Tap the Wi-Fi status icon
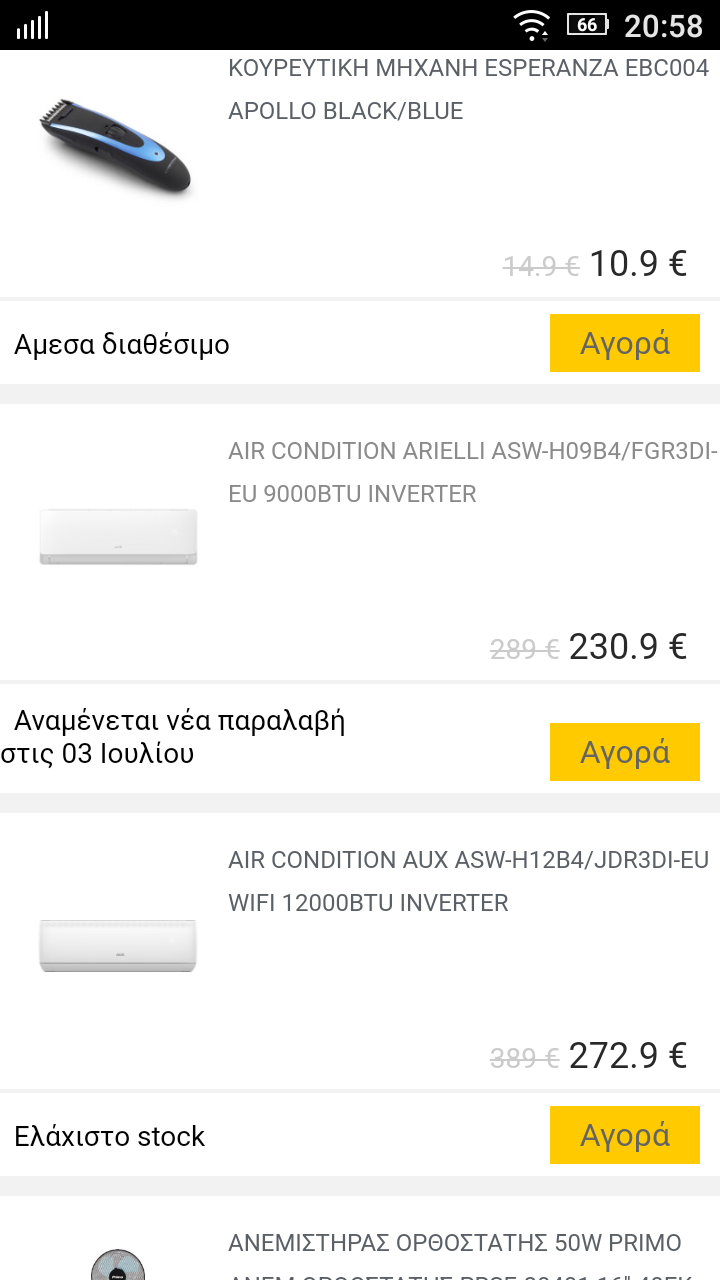 pyautogui.click(x=531, y=25)
